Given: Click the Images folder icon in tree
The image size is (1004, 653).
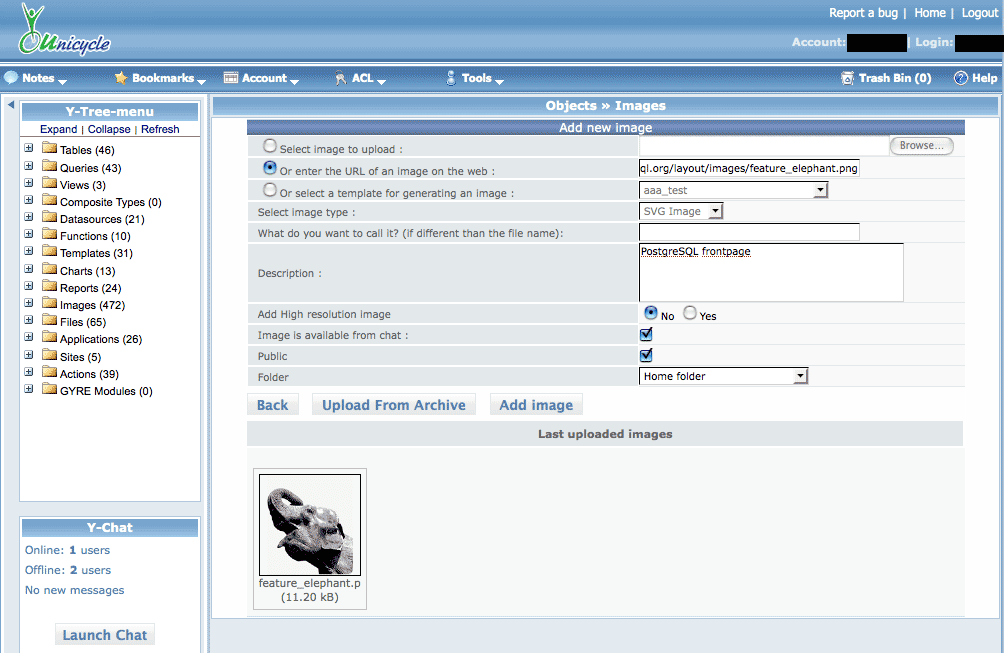Looking at the screenshot, I should click(49, 304).
